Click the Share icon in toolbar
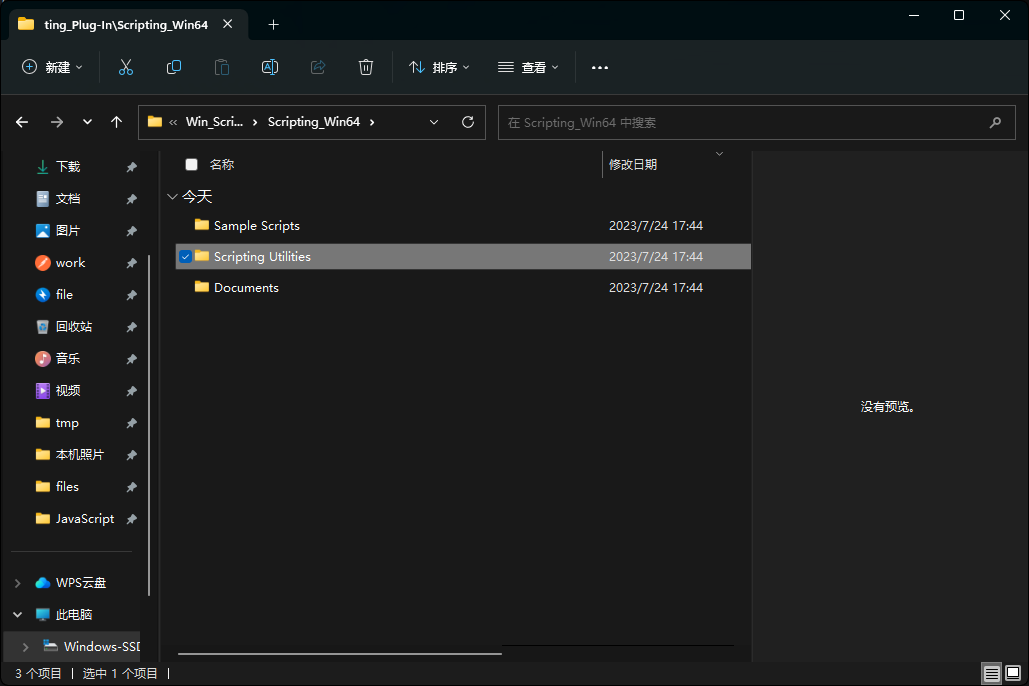Screen dimensions: 1029x686 coord(318,67)
